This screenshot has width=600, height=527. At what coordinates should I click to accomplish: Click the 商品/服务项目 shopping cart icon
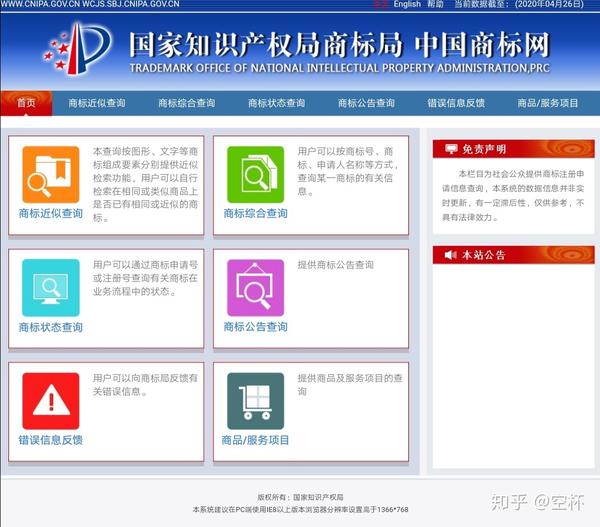[256, 401]
